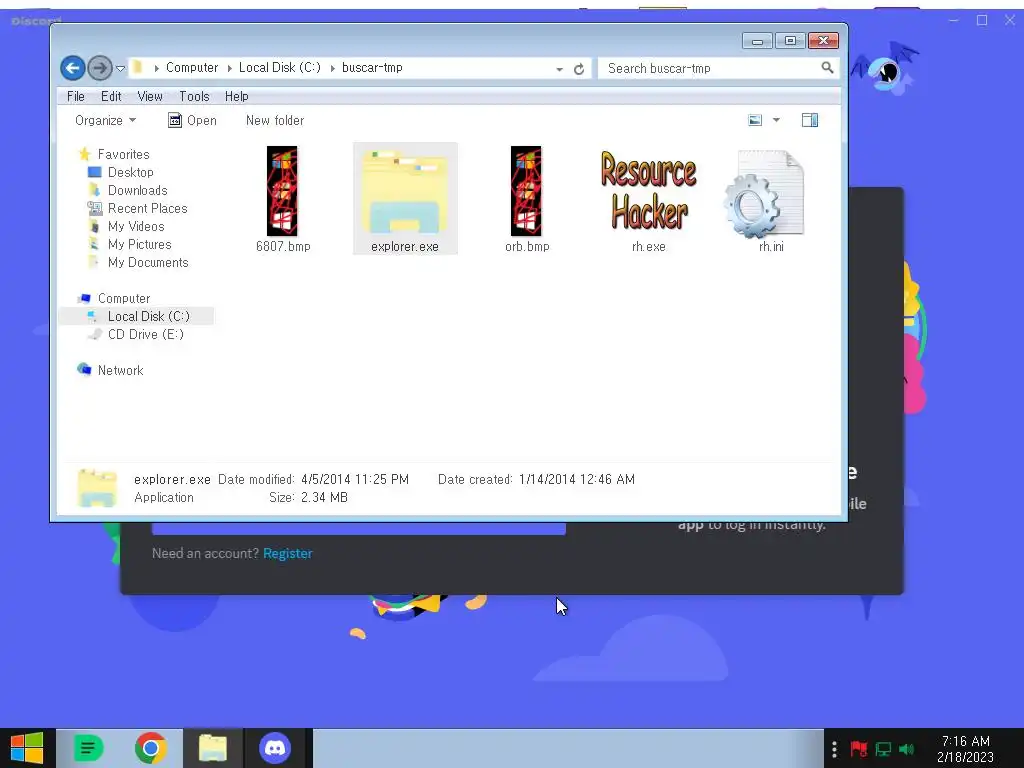This screenshot has height=768, width=1024.
Task: Click the File Explorer taskbar icon
Action: (x=213, y=748)
